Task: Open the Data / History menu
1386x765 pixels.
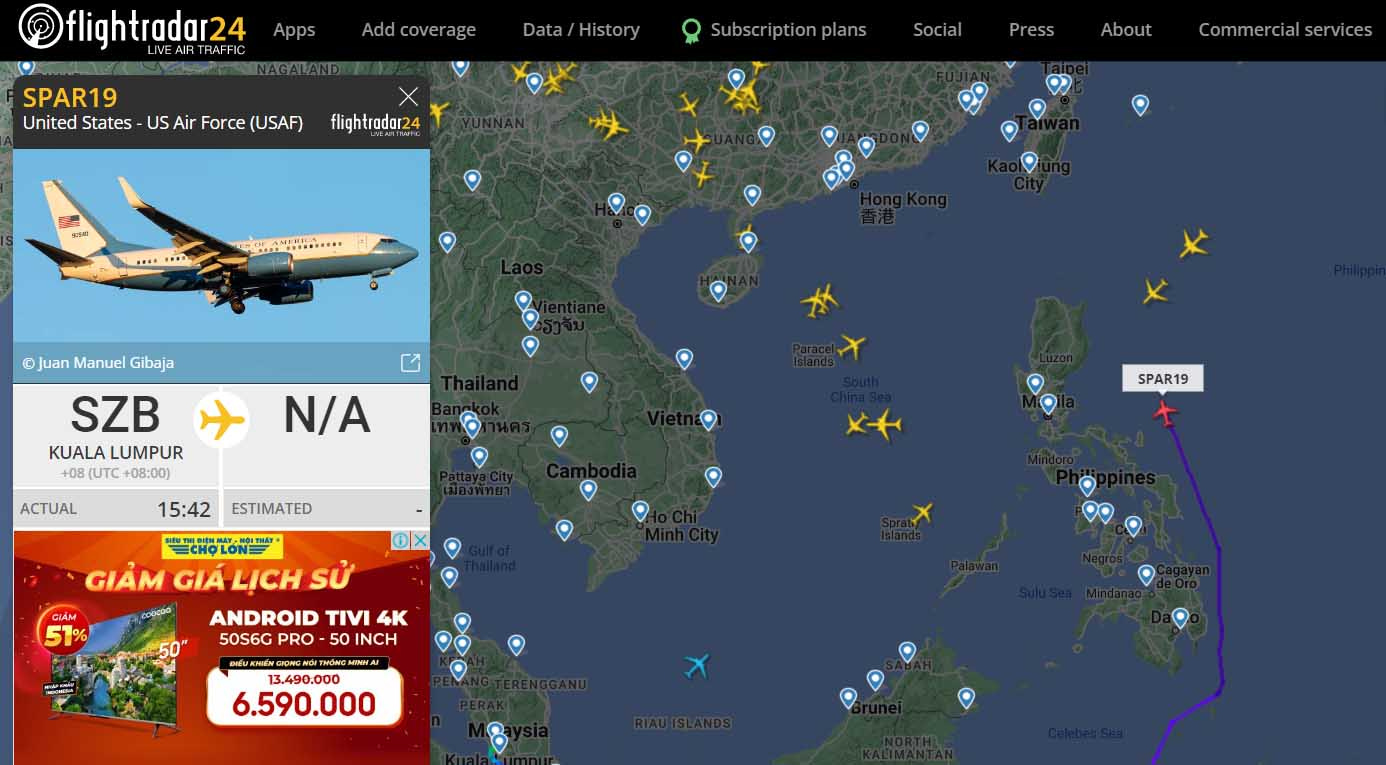Action: coord(581,30)
